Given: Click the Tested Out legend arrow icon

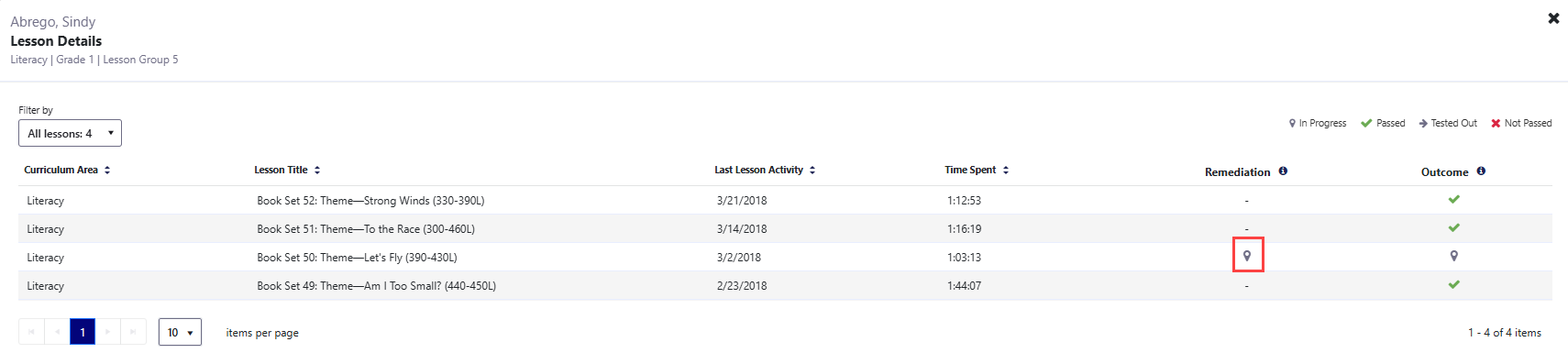Looking at the screenshot, I should (x=1423, y=123).
